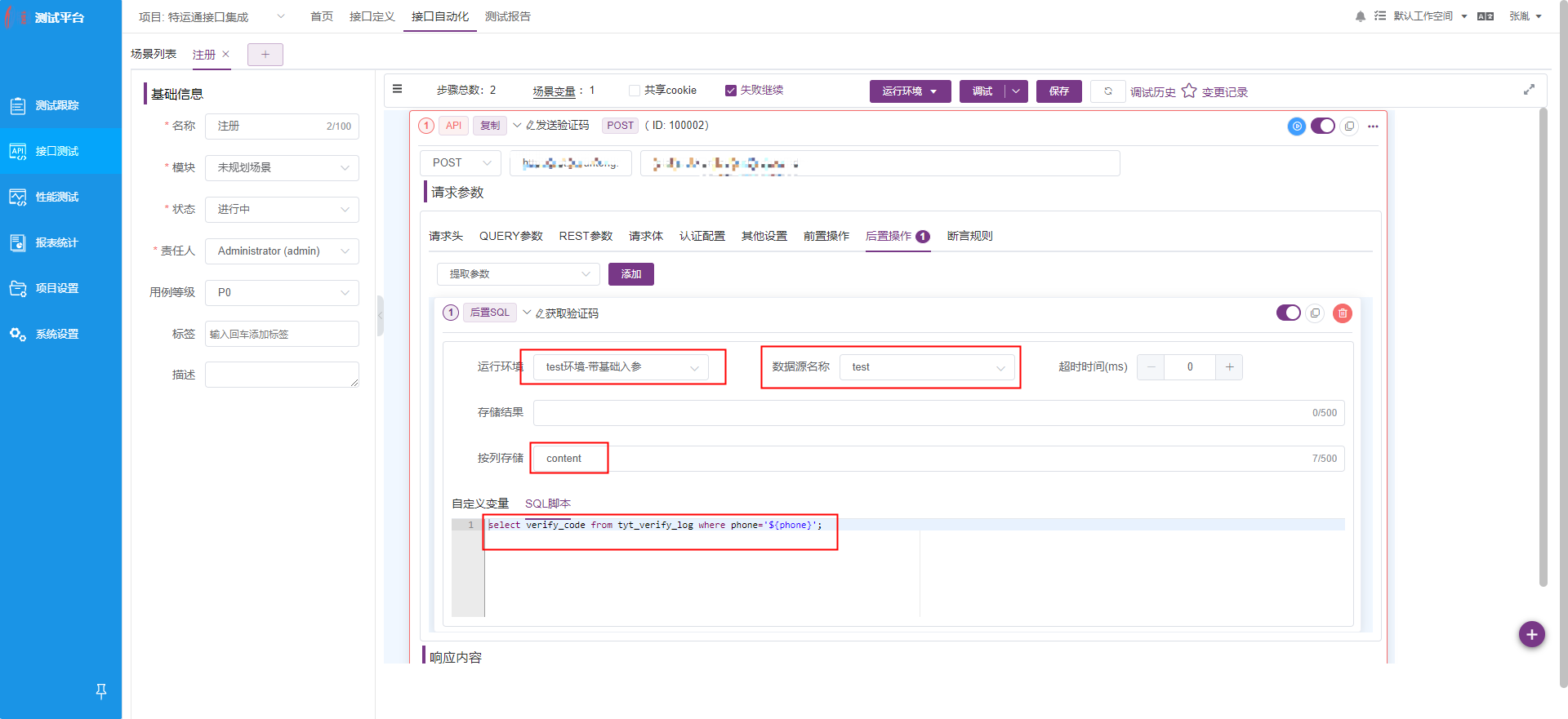The width and height of the screenshot is (1568, 719).
Task: Open the arrow next to 调试 button
Action: [x=1016, y=91]
